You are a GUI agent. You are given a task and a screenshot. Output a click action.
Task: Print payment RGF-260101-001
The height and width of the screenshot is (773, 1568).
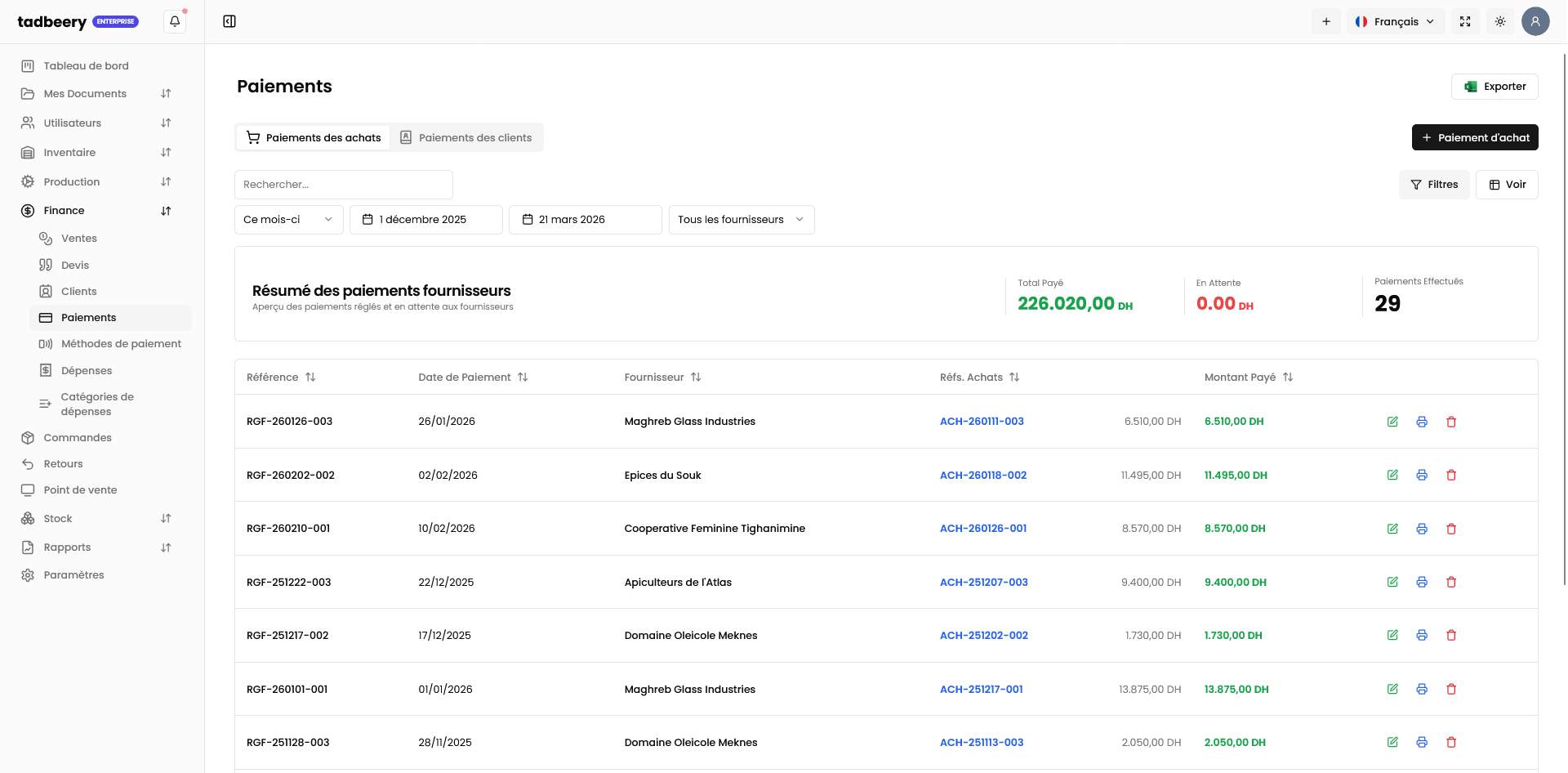tap(1422, 689)
